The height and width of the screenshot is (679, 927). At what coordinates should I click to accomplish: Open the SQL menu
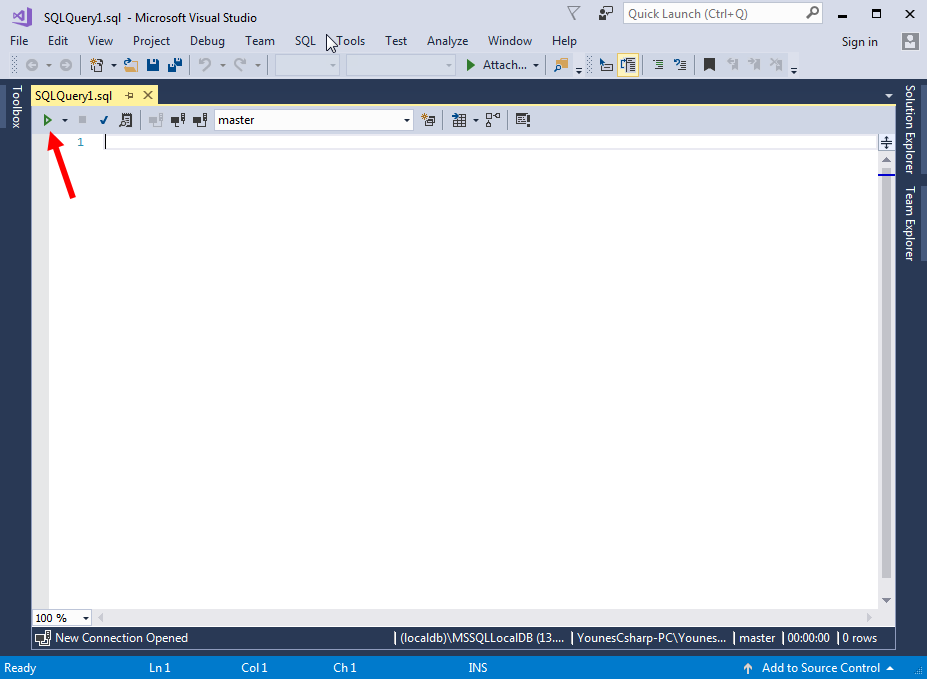[304, 41]
